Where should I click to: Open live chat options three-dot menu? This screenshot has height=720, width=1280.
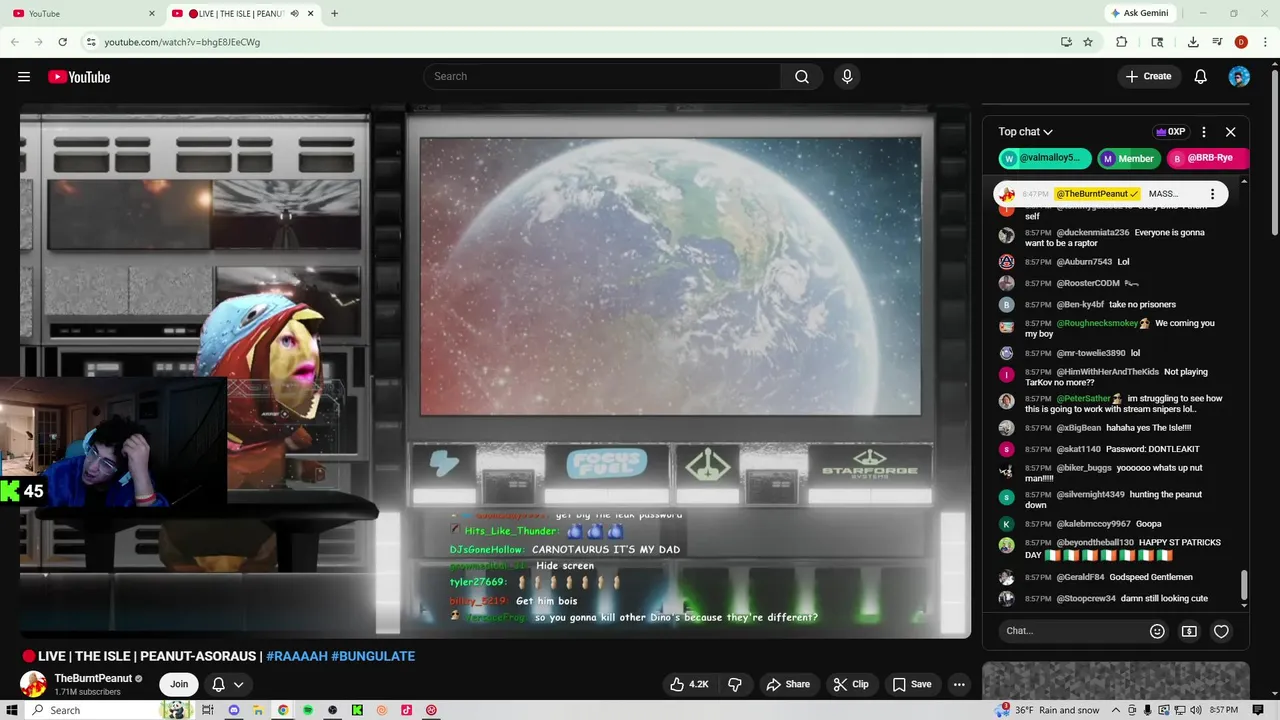point(1204,132)
